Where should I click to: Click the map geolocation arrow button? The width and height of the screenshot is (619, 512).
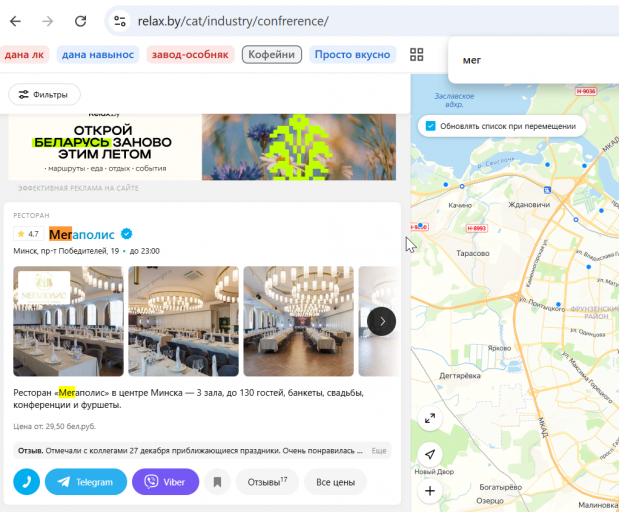point(430,454)
